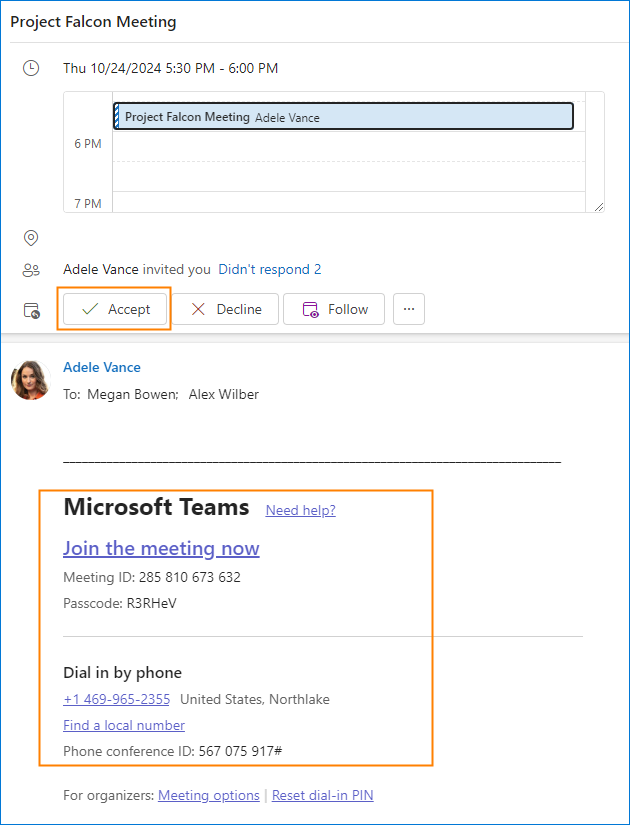
Task: Decline the meeting invitation
Action: click(225, 309)
